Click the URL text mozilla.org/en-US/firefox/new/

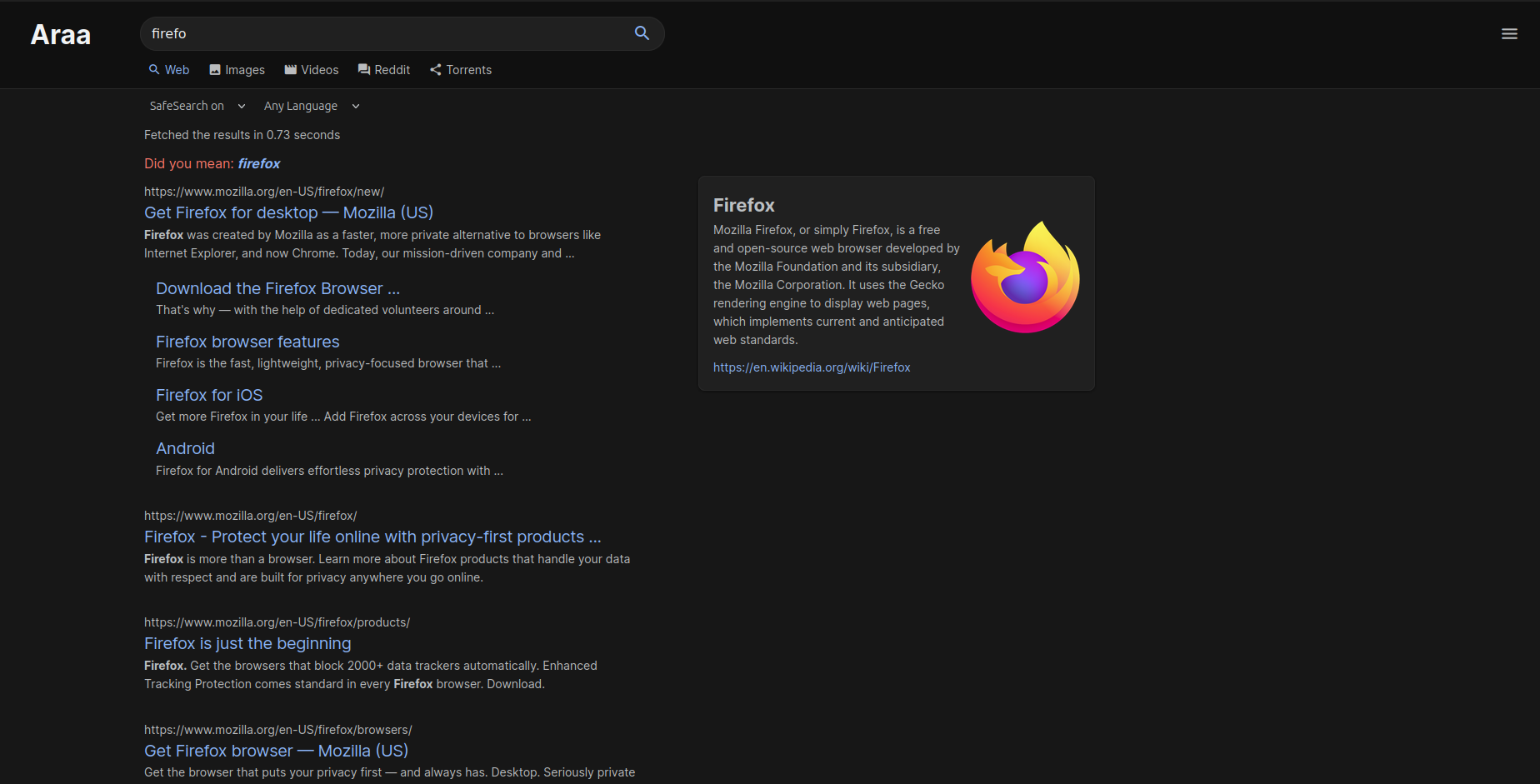pos(264,192)
